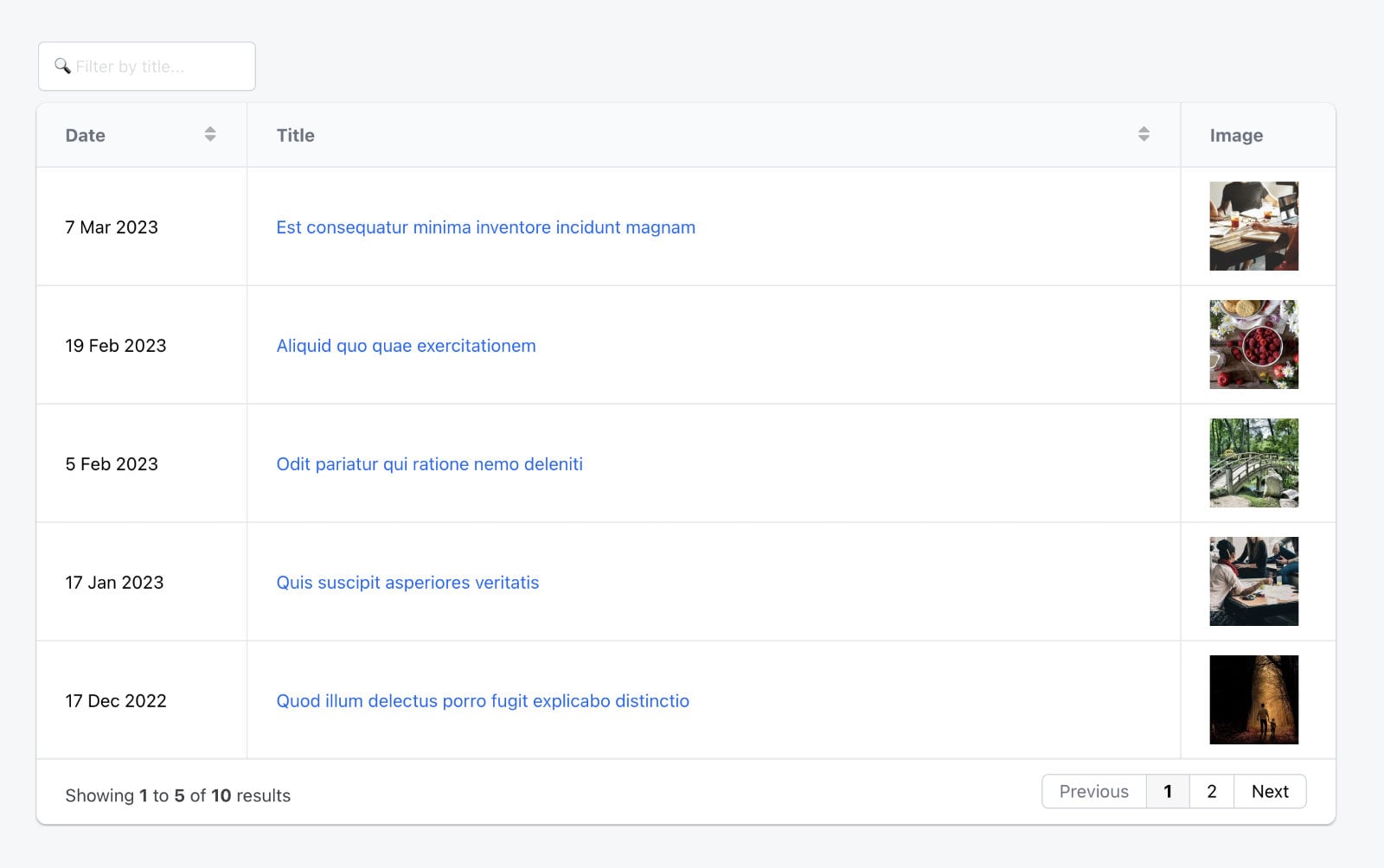Select page 1 in pagination
This screenshot has height=868, width=1384.
(1168, 792)
